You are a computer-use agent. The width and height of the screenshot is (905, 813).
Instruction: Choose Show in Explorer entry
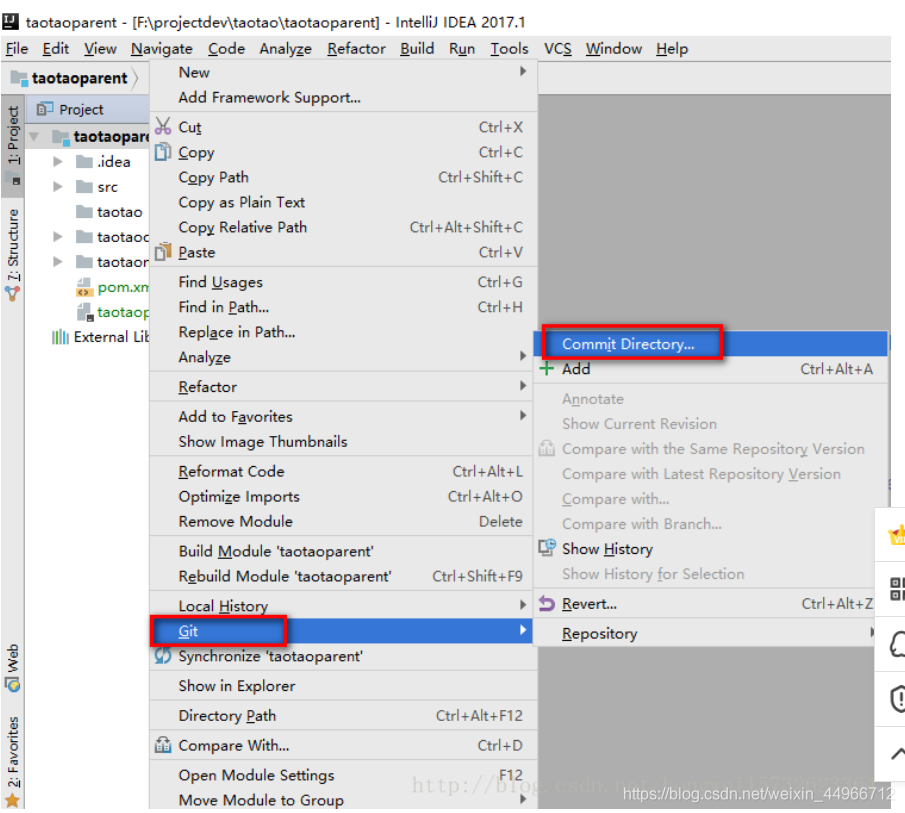point(342,685)
